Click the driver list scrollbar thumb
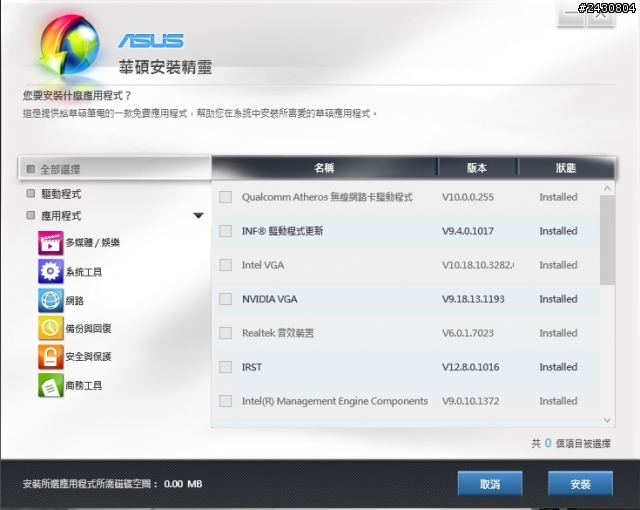Viewport: 640px width, 510px height. (607, 240)
